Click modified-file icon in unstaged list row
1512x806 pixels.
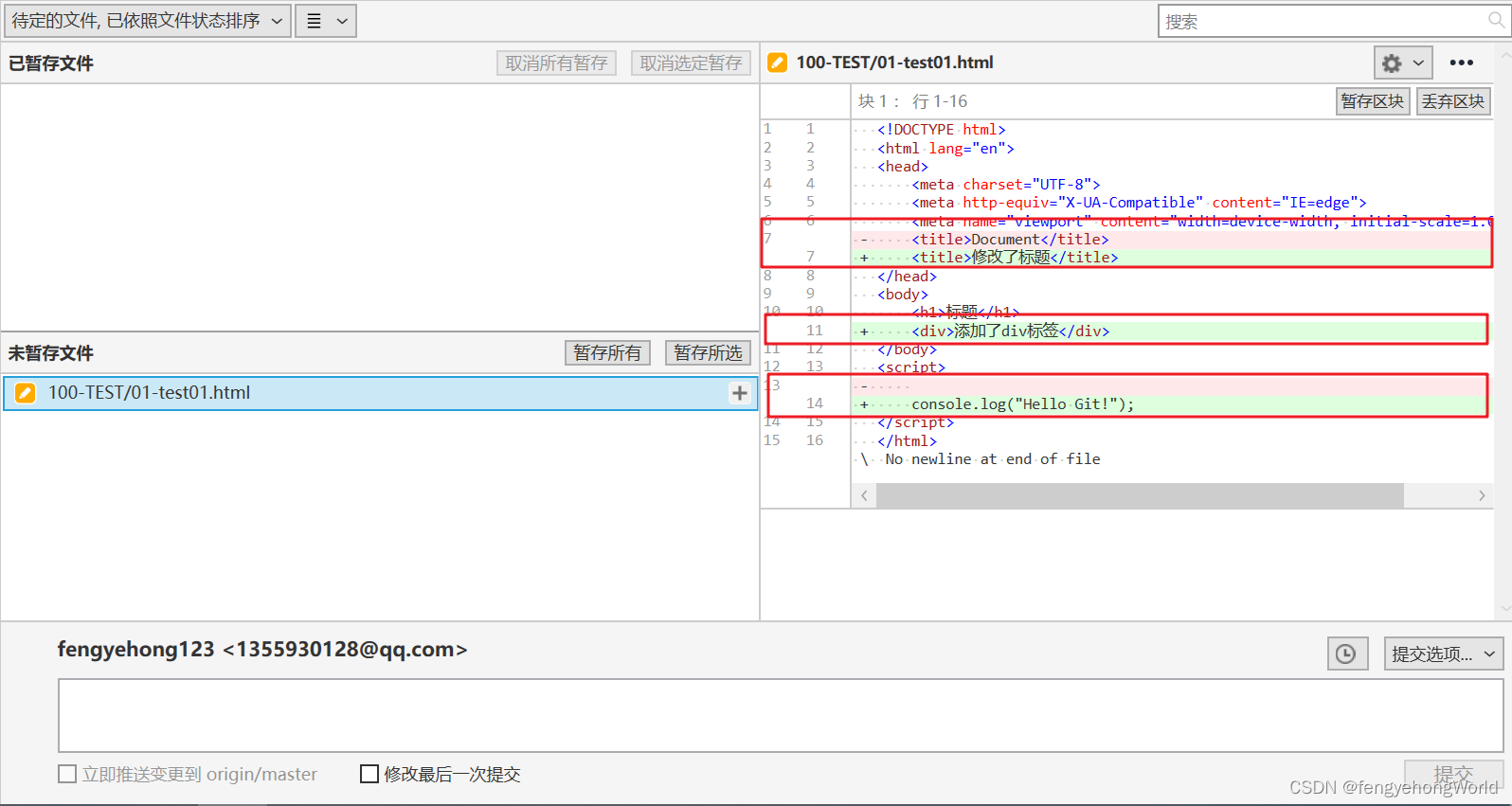coord(26,393)
